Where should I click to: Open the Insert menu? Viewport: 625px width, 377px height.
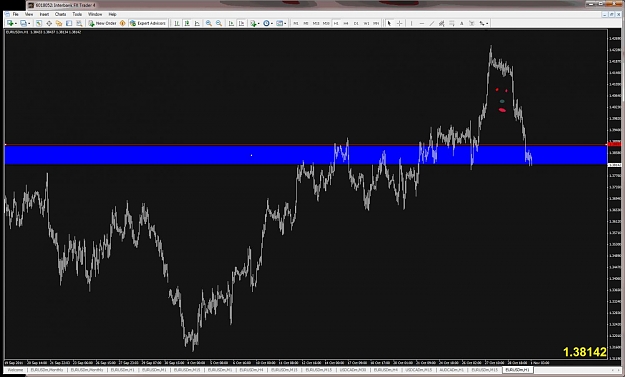(44, 14)
